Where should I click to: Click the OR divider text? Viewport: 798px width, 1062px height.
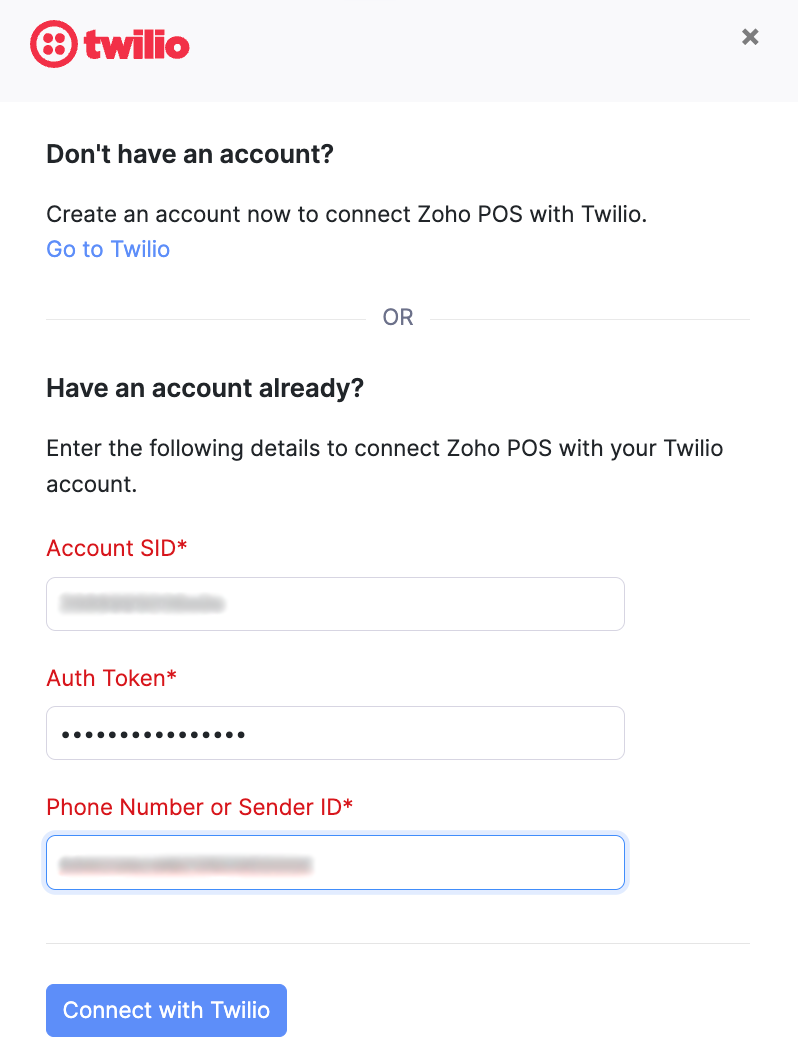tap(398, 318)
